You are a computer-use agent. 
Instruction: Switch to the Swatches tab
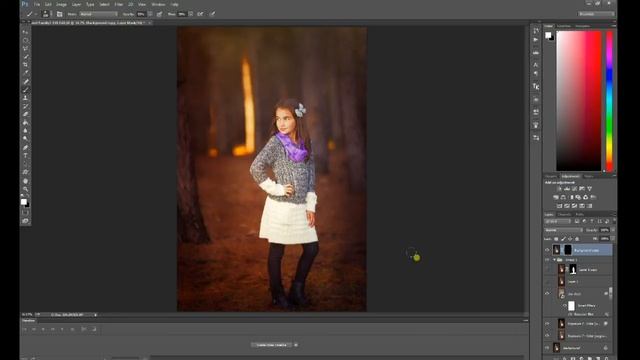[564, 26]
